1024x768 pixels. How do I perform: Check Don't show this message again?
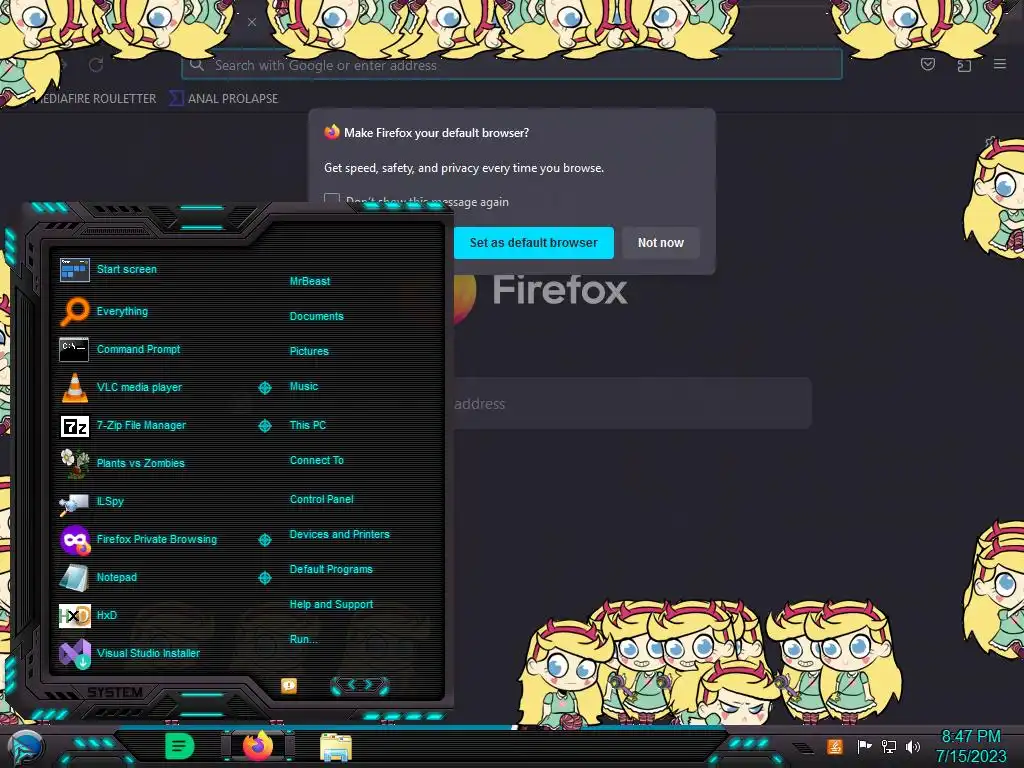pyautogui.click(x=332, y=200)
